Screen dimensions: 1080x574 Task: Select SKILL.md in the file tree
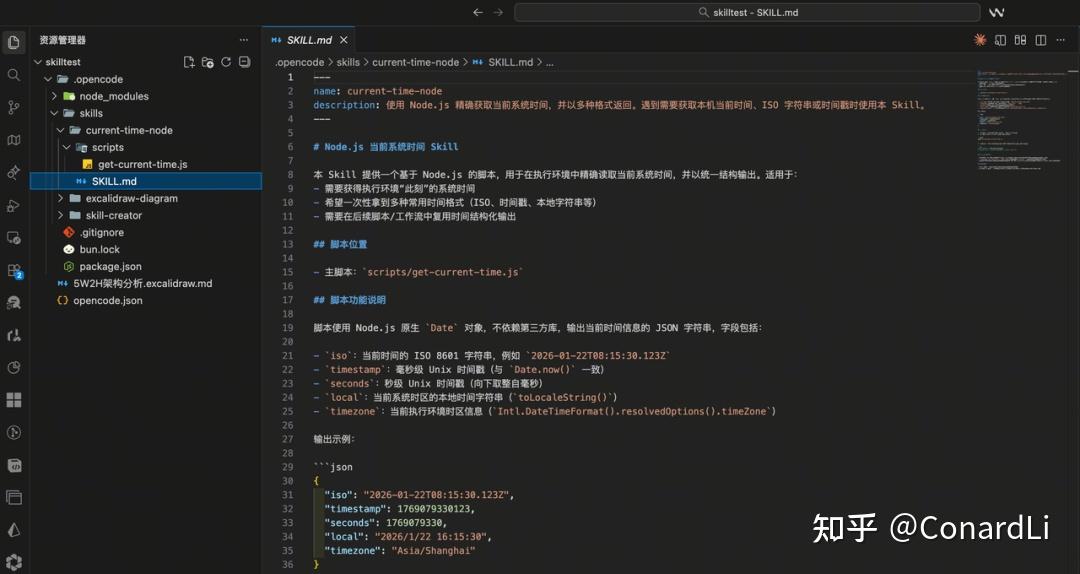point(146,181)
